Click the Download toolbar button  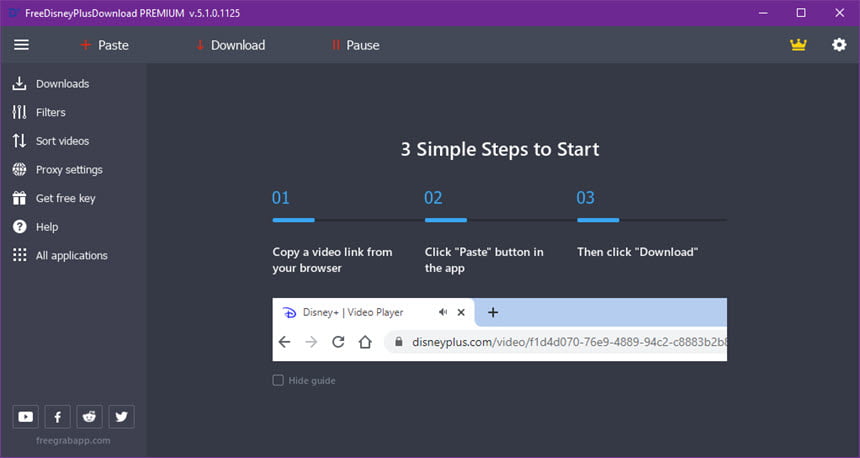point(230,45)
